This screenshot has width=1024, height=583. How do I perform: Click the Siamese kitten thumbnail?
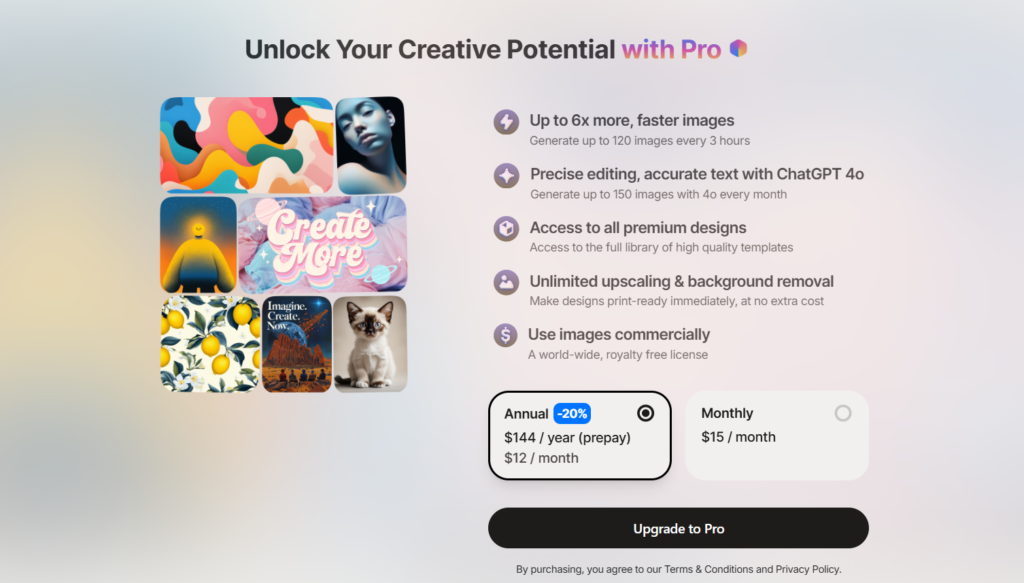pos(370,344)
